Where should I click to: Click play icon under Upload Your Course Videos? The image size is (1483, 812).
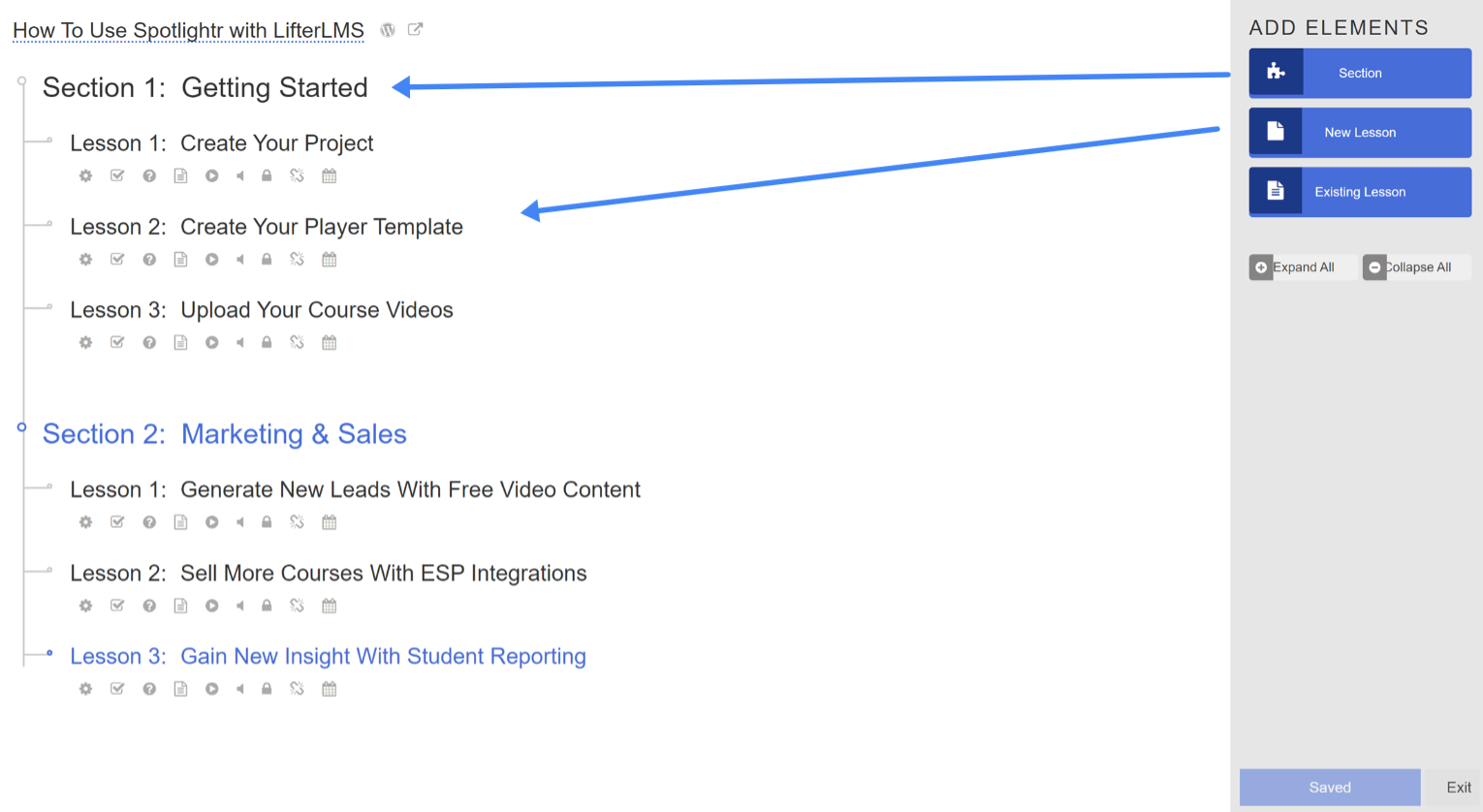211,342
